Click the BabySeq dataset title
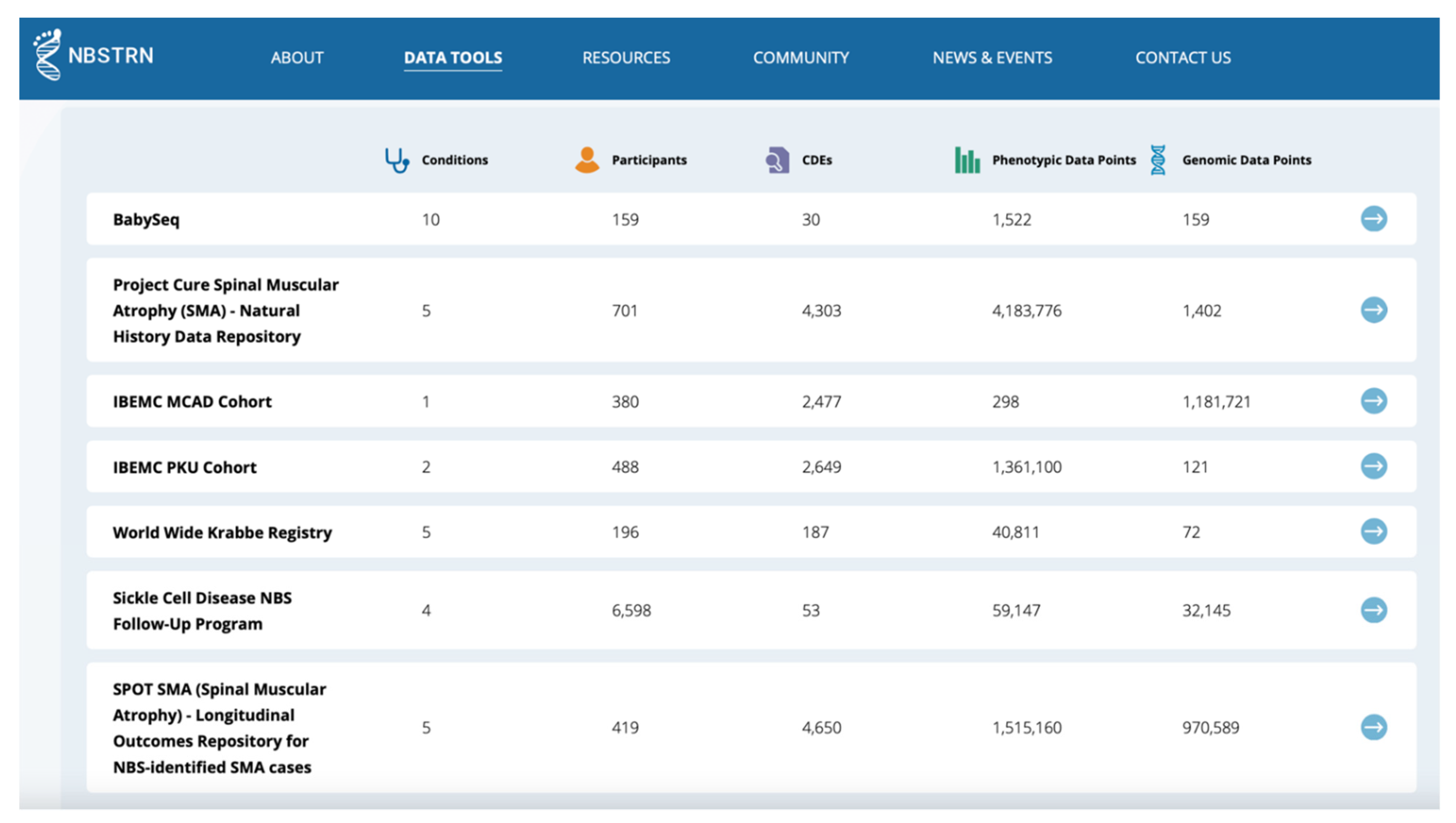The height and width of the screenshot is (823, 1456). 146,219
